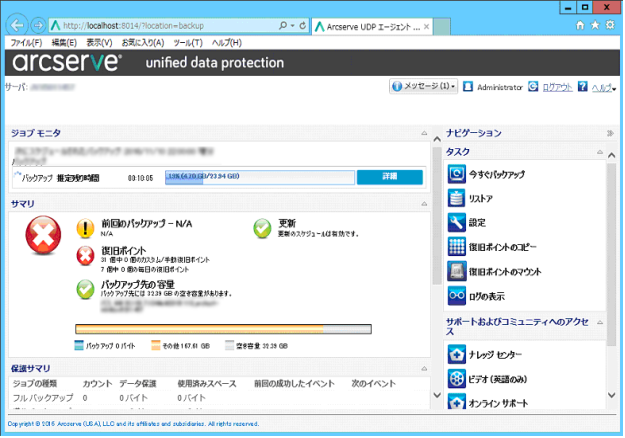Collapse the Navigation (ナビゲーション) pane

pos(610,133)
